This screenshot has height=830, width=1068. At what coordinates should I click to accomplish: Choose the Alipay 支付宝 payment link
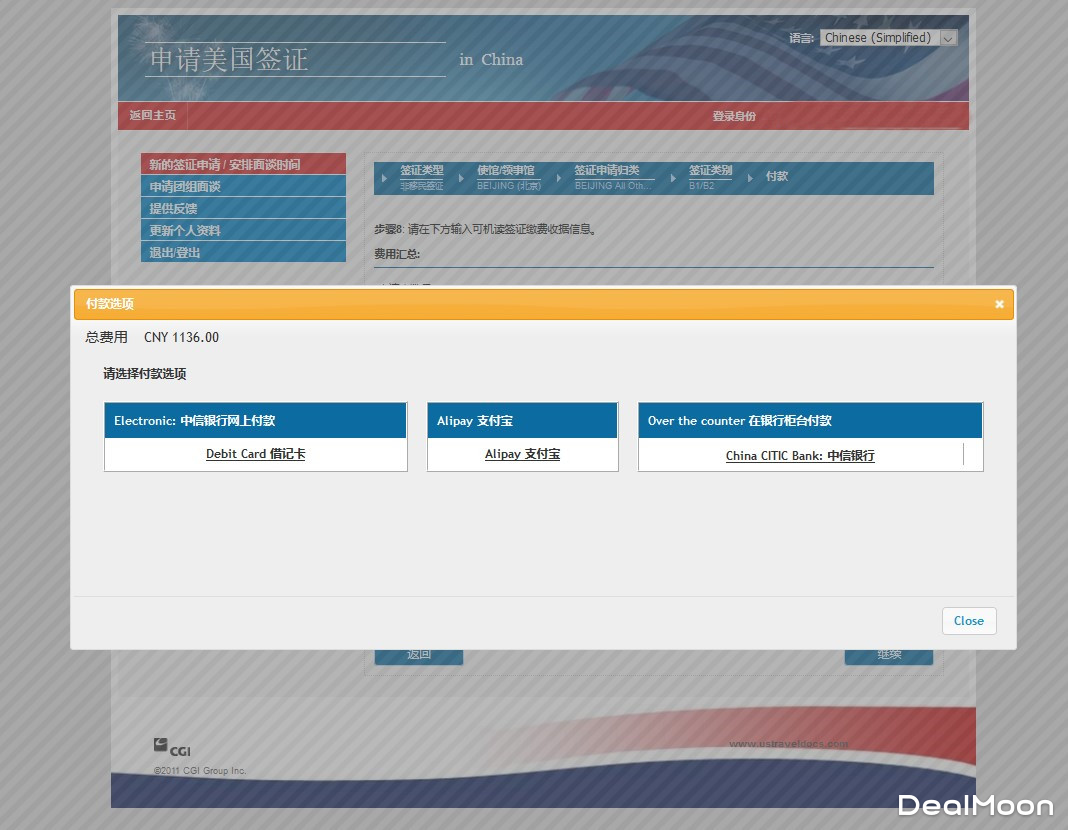(522, 454)
